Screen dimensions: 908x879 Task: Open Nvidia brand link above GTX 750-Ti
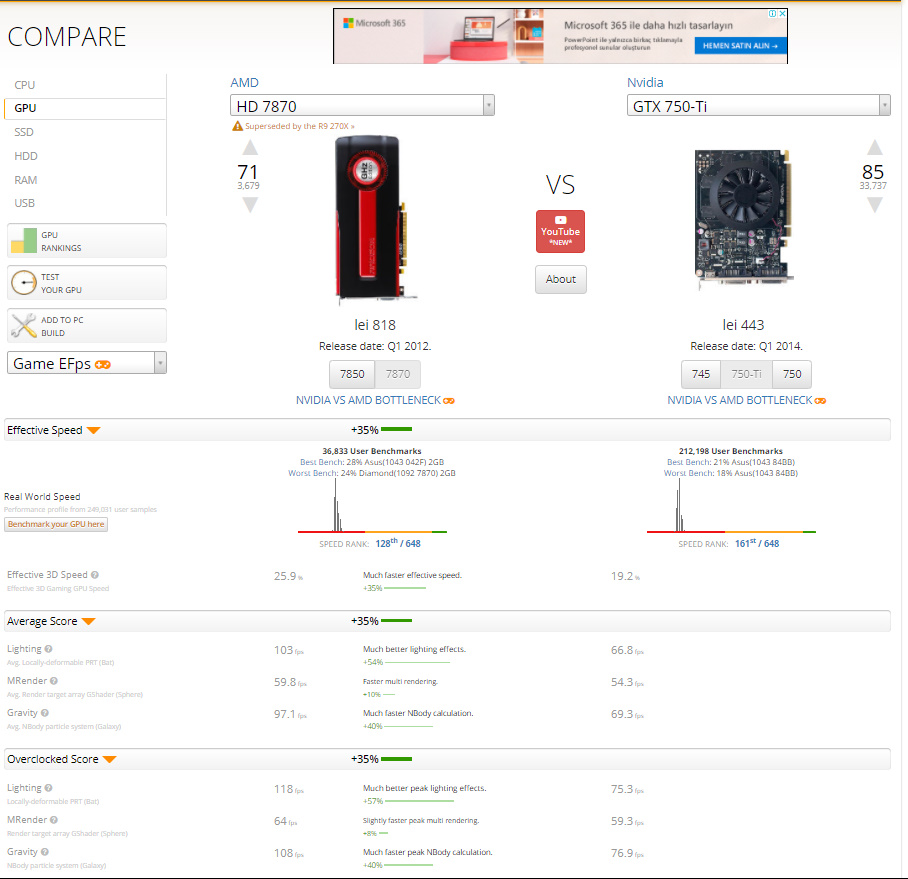click(x=645, y=83)
